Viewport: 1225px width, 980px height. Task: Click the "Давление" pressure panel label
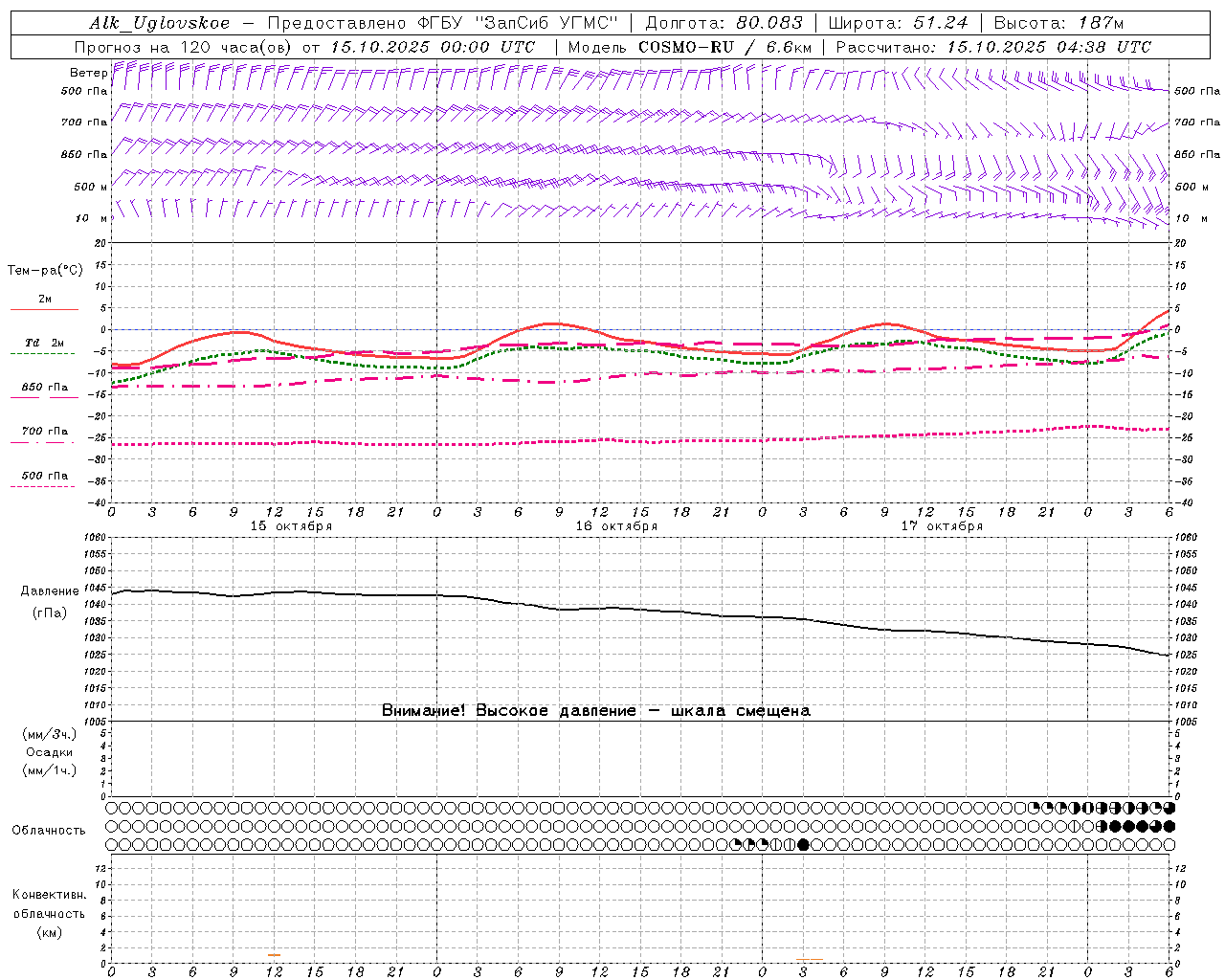click(x=50, y=591)
